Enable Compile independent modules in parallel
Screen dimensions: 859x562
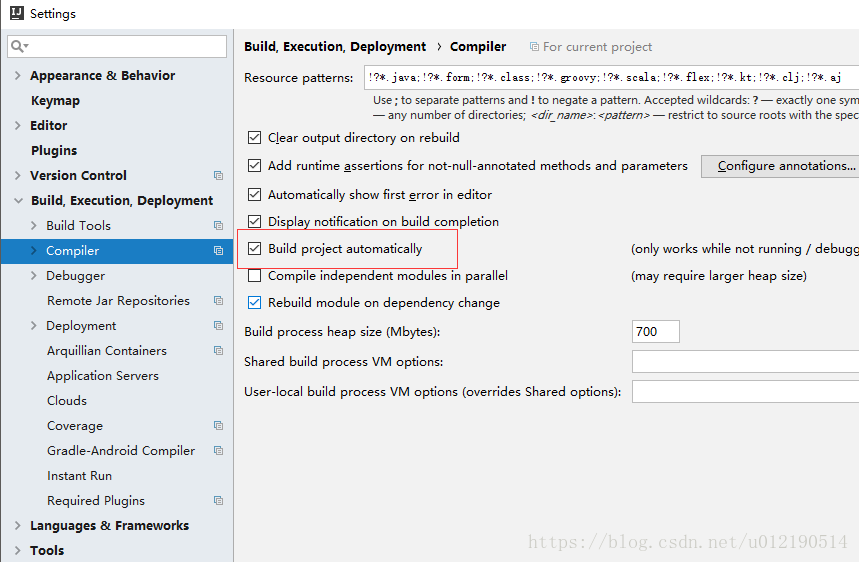254,276
